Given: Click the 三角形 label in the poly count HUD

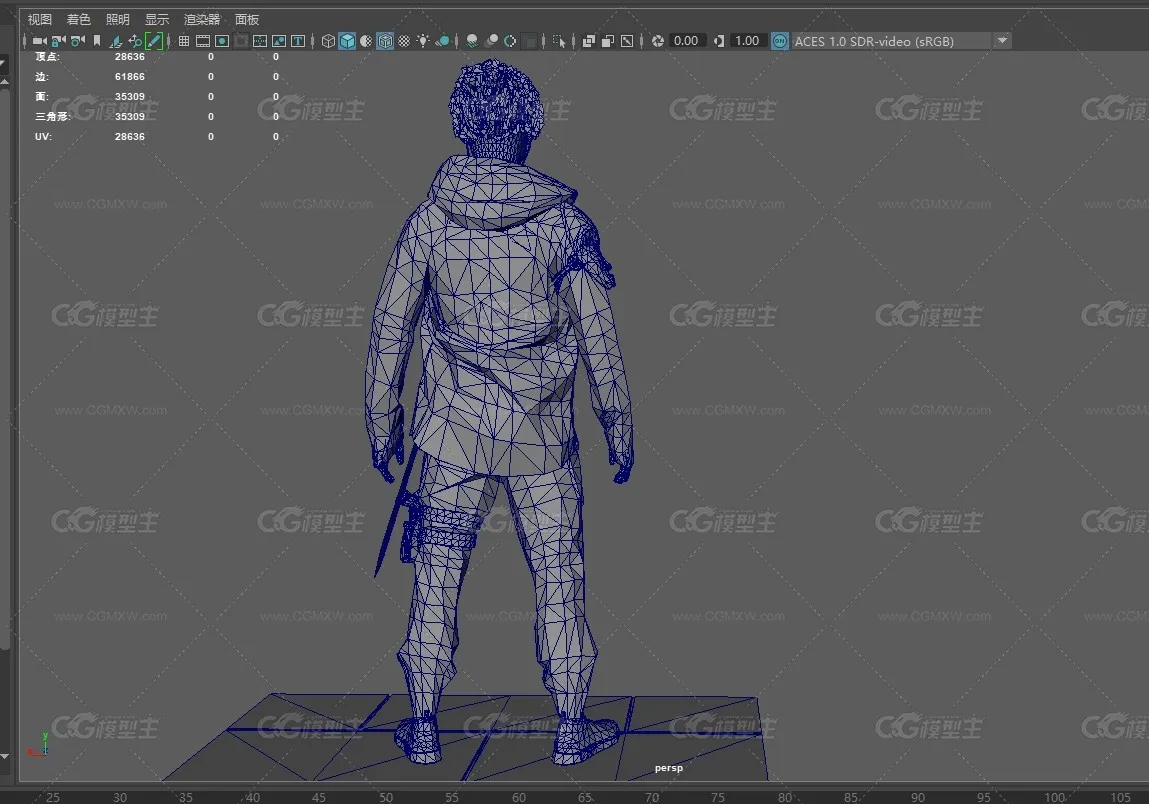Looking at the screenshot, I should (x=53, y=117).
